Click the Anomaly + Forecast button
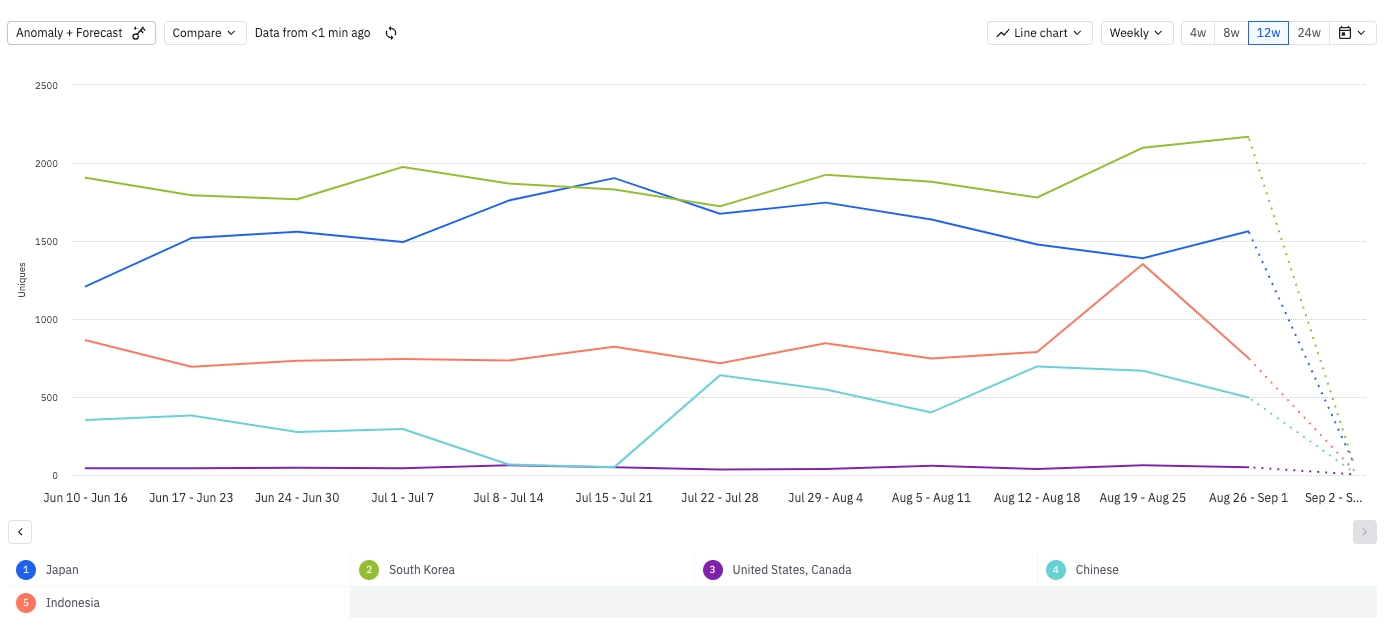The width and height of the screenshot is (1389, 633). tap(81, 33)
